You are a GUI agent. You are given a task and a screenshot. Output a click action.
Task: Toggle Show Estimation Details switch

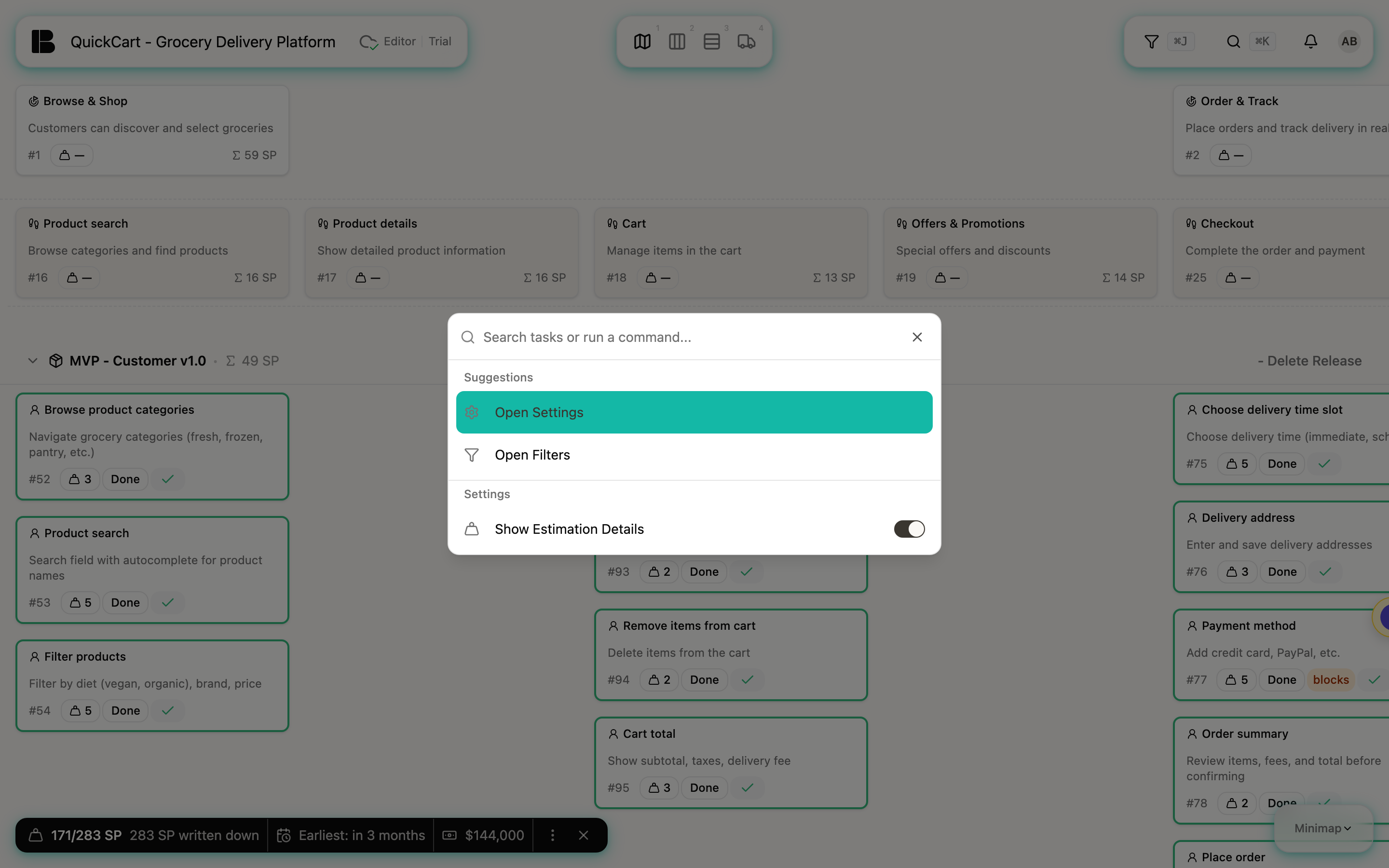click(909, 529)
